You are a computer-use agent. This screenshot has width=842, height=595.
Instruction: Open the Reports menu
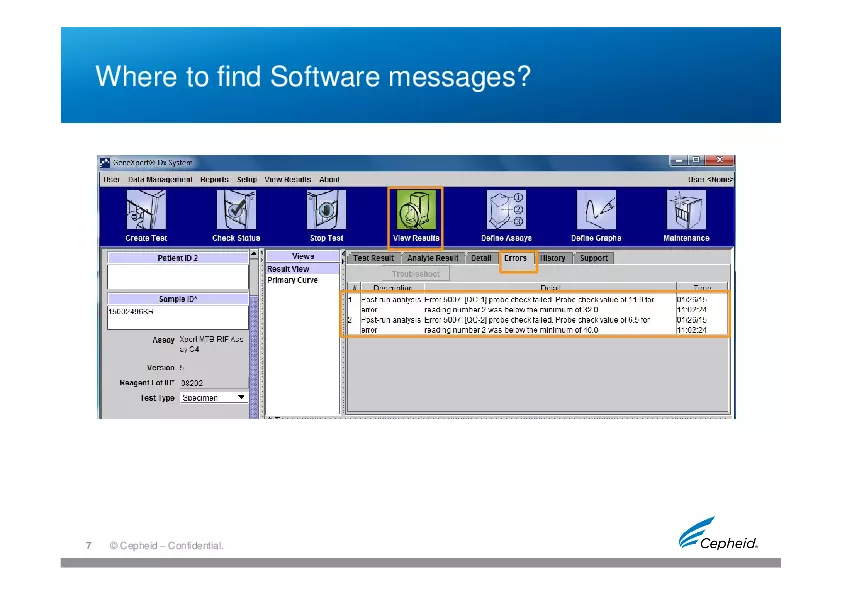click(x=214, y=179)
